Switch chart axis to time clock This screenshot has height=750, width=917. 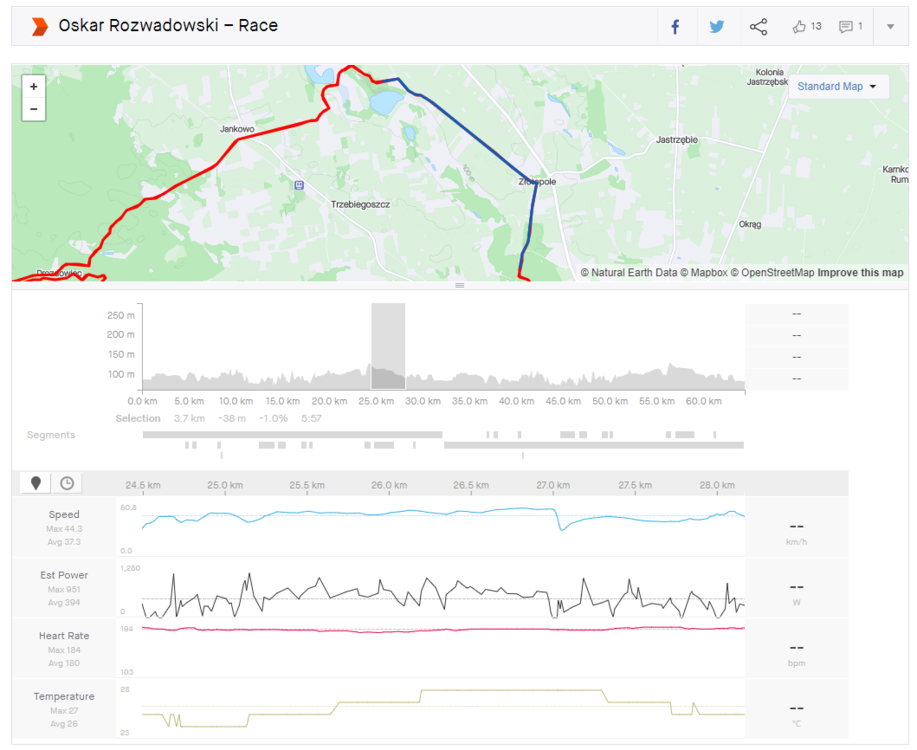(66, 483)
